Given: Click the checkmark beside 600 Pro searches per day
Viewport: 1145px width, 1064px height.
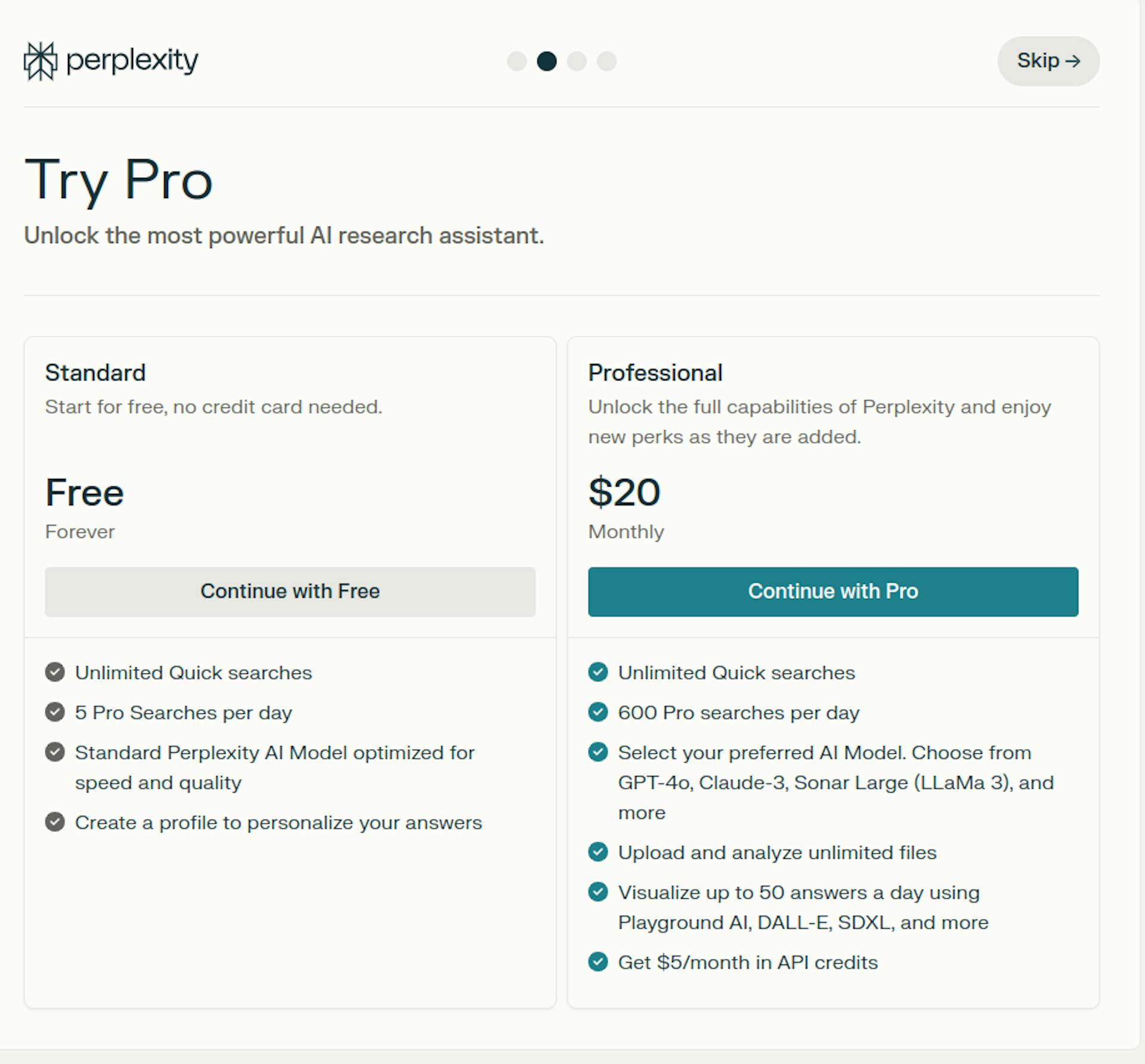Looking at the screenshot, I should tap(598, 712).
